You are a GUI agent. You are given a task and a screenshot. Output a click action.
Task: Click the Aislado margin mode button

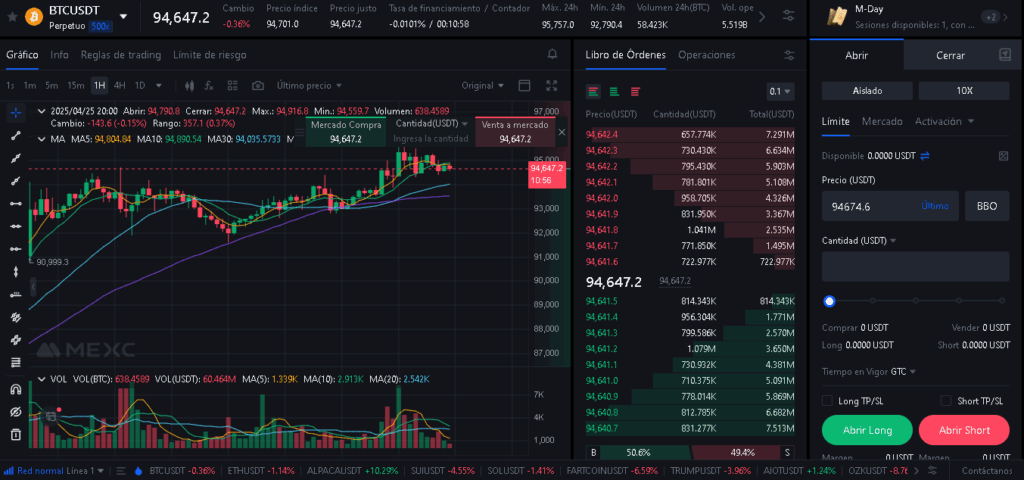867,91
